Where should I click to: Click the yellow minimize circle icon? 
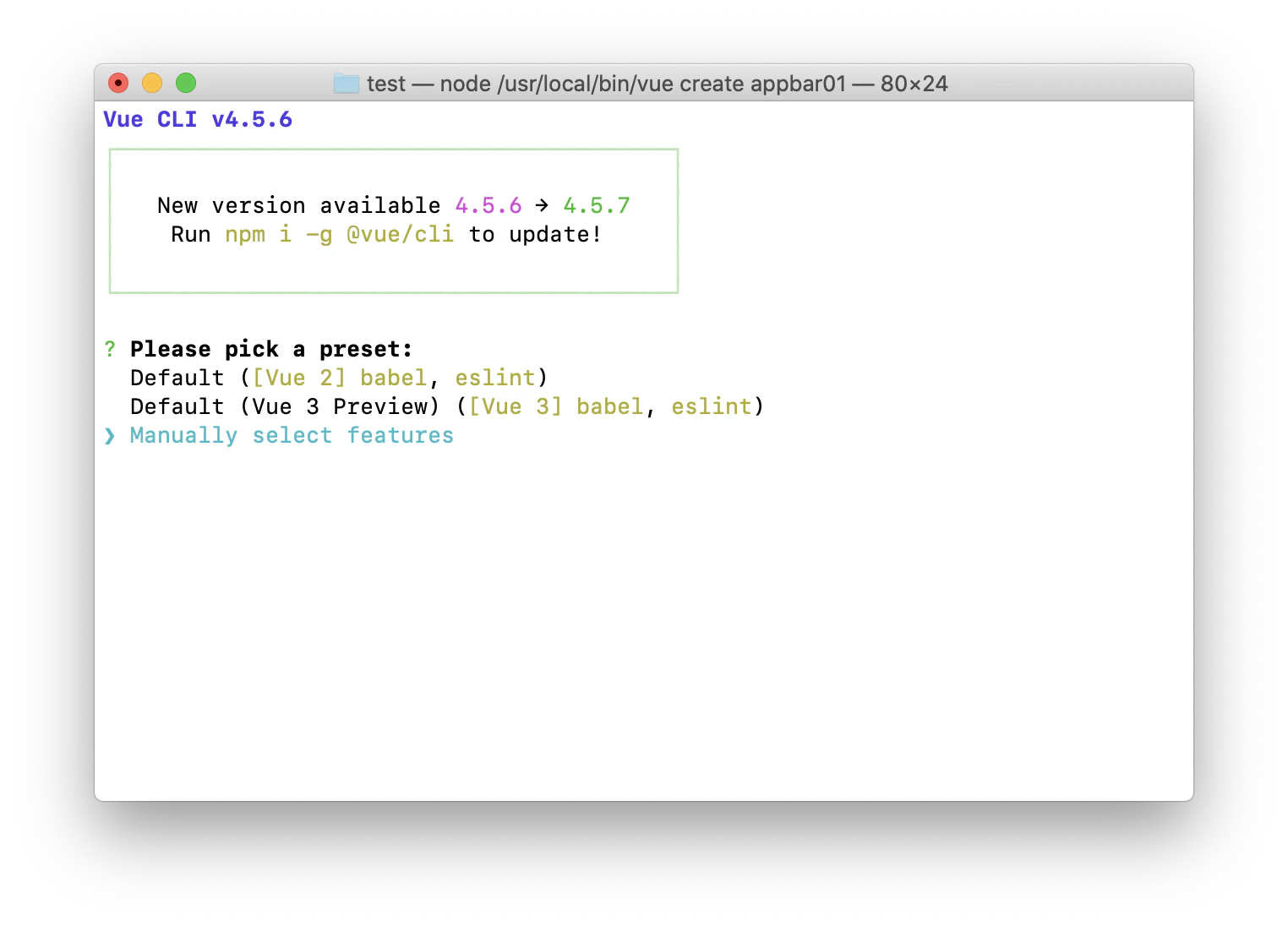[152, 83]
